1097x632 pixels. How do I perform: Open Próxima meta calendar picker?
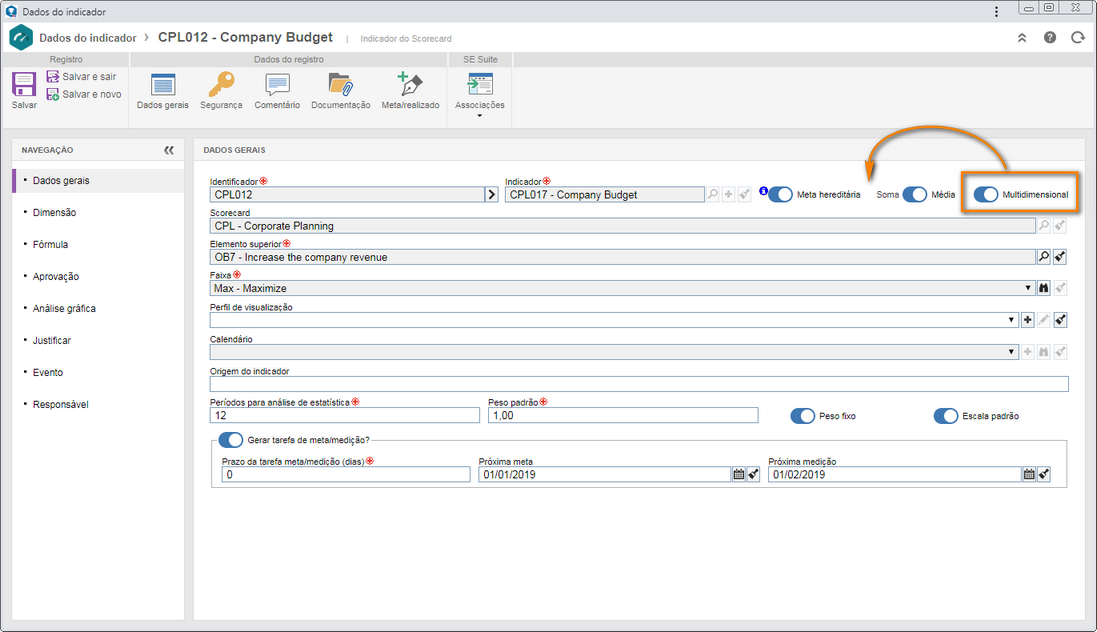tap(738, 475)
